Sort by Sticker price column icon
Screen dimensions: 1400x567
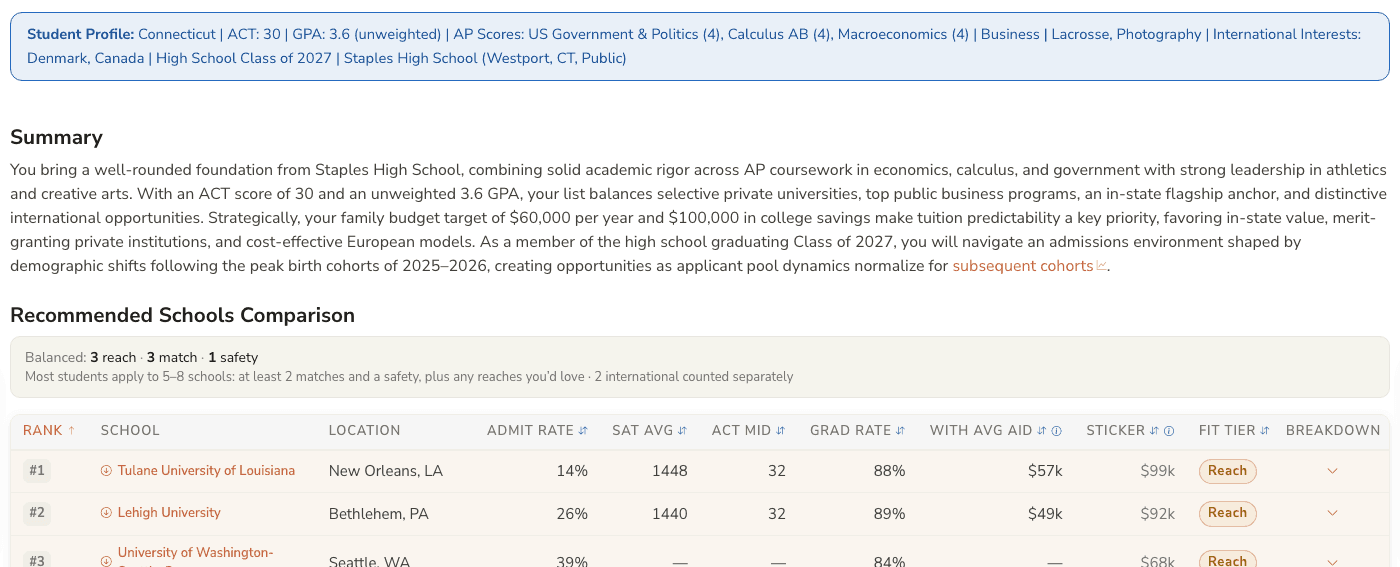click(x=1154, y=431)
